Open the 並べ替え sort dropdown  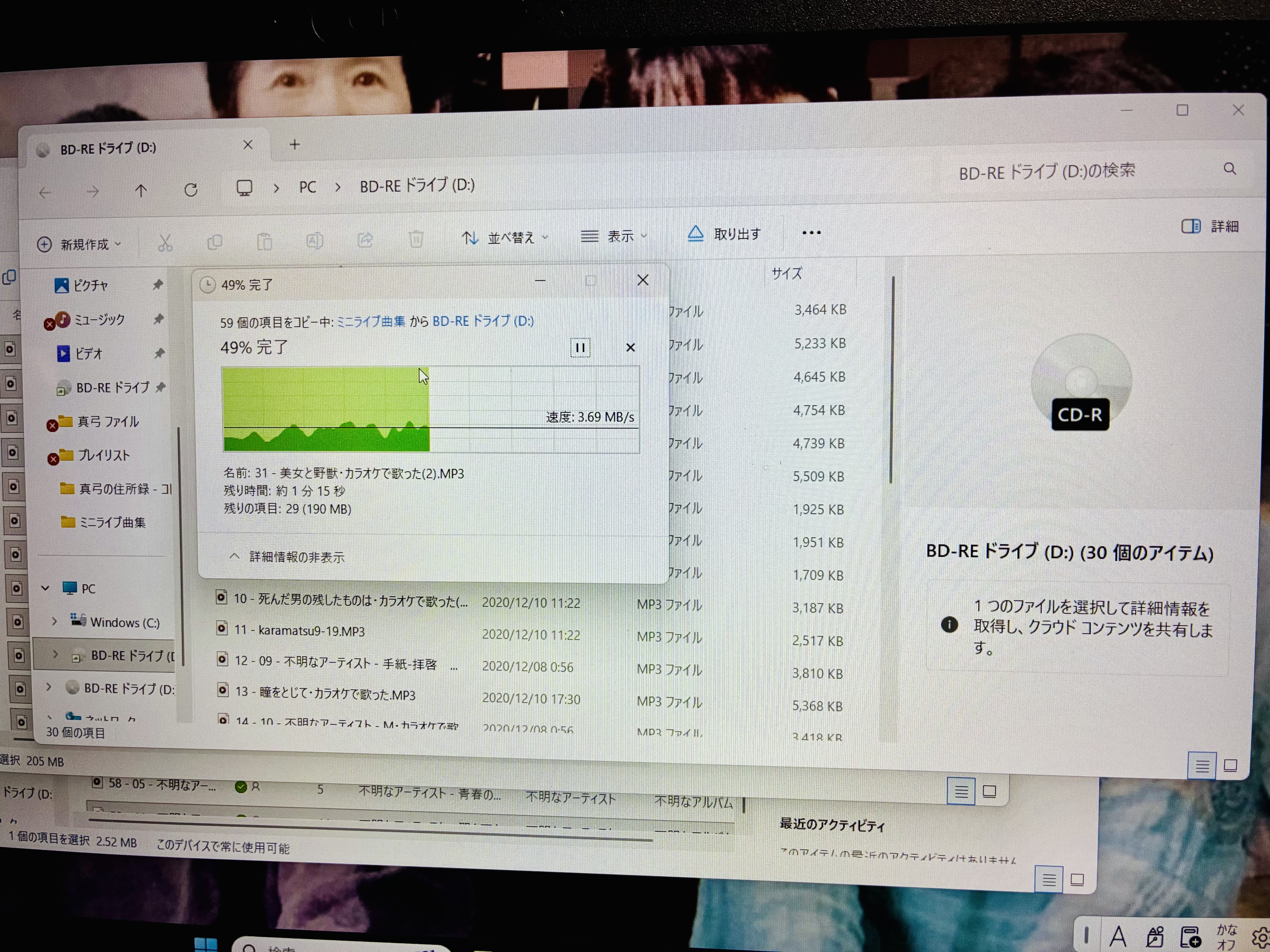[505, 238]
